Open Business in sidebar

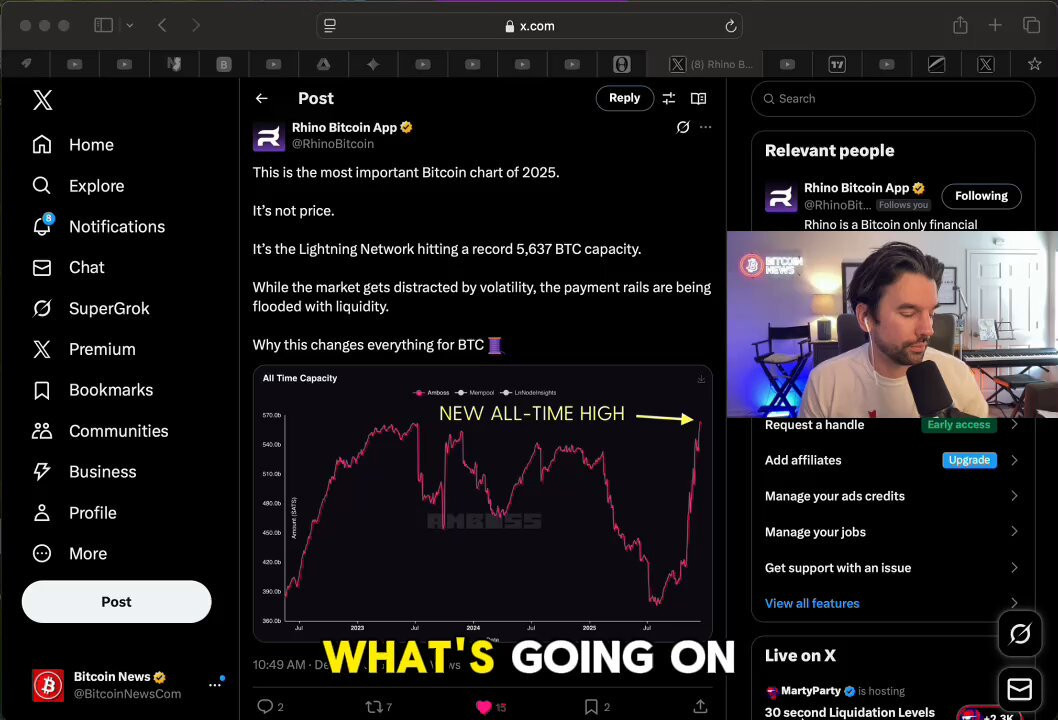pos(84,472)
